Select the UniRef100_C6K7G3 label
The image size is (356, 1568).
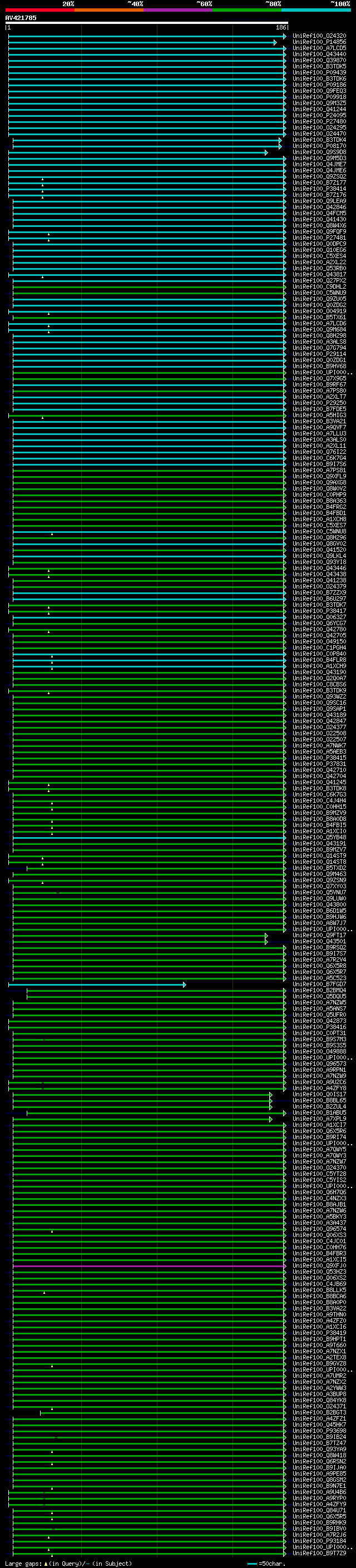(x=319, y=794)
